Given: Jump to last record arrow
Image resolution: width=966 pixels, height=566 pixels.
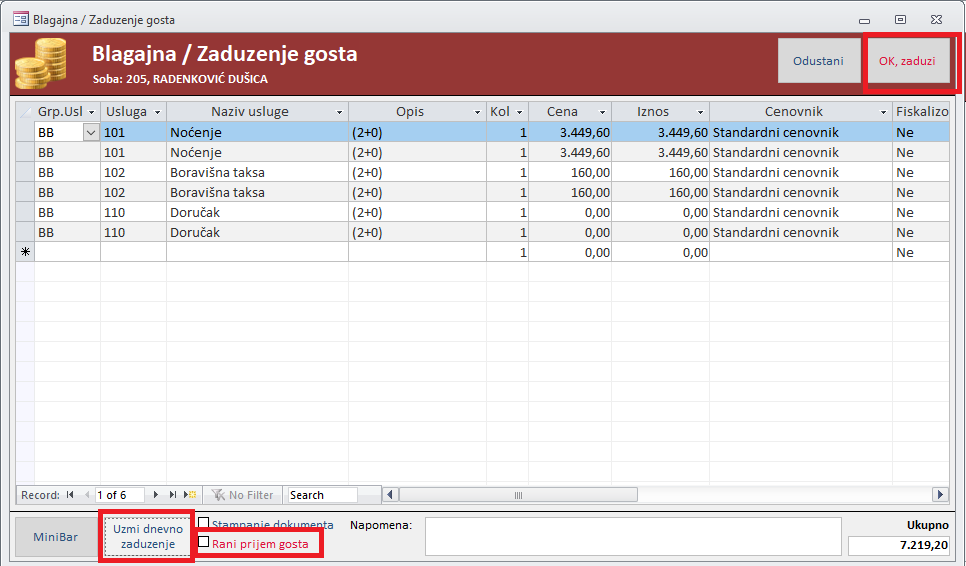Looking at the screenshot, I should pos(173,495).
